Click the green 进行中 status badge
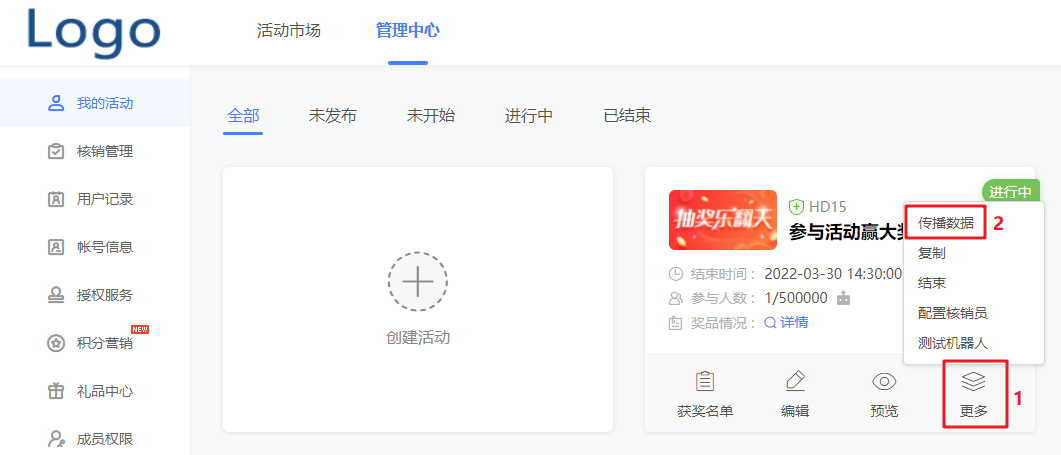The width and height of the screenshot is (1061, 455). (1010, 192)
